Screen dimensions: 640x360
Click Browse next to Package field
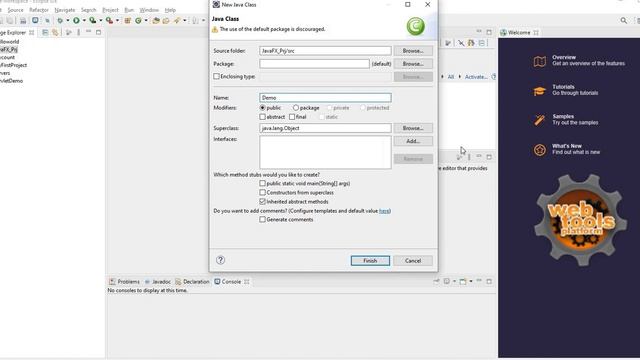413,64
